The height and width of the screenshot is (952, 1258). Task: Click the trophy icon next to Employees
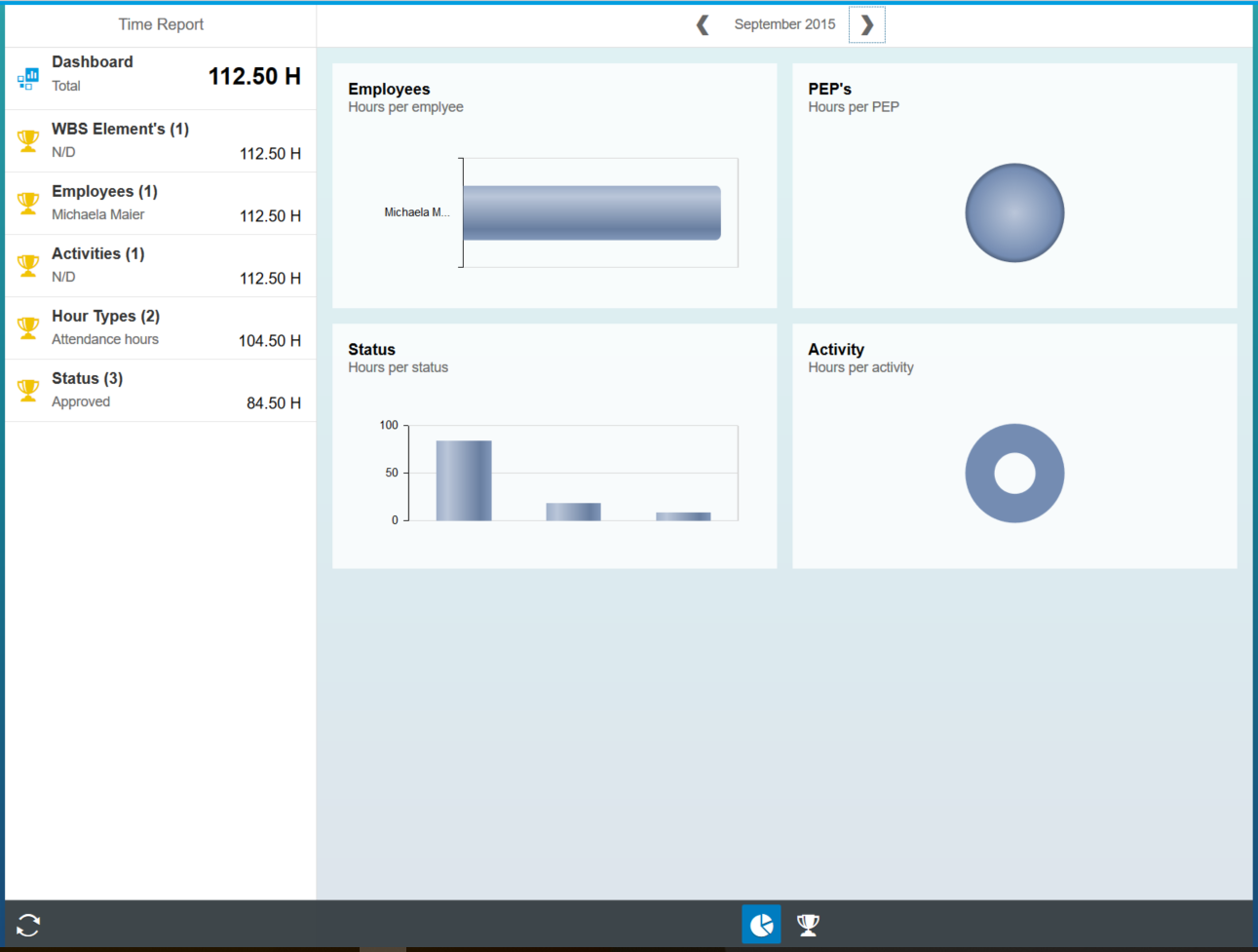click(27, 202)
